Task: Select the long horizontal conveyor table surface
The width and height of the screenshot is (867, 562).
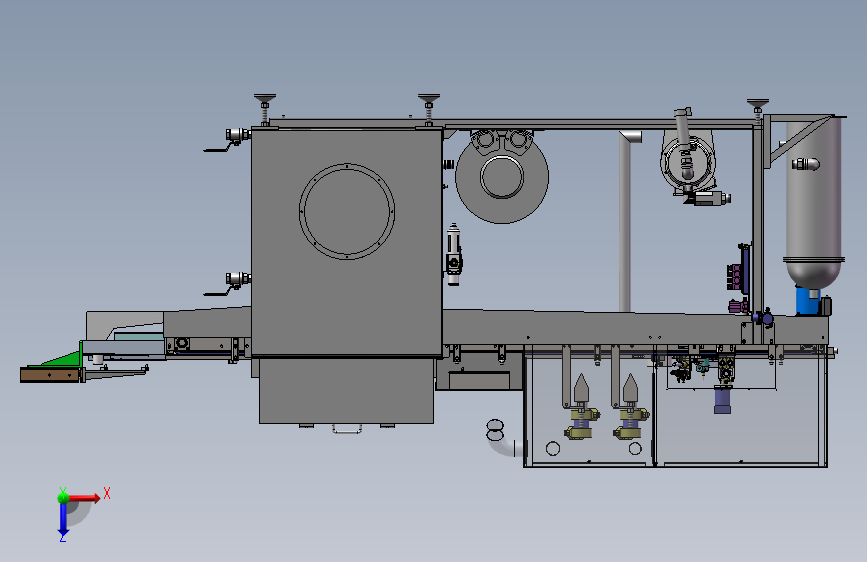Action: pos(635,329)
